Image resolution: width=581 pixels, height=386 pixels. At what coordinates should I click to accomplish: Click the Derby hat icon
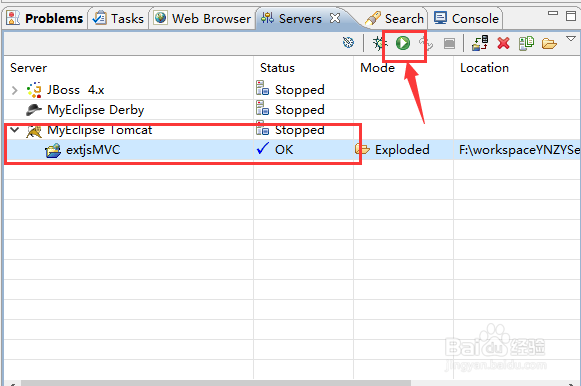point(34,110)
